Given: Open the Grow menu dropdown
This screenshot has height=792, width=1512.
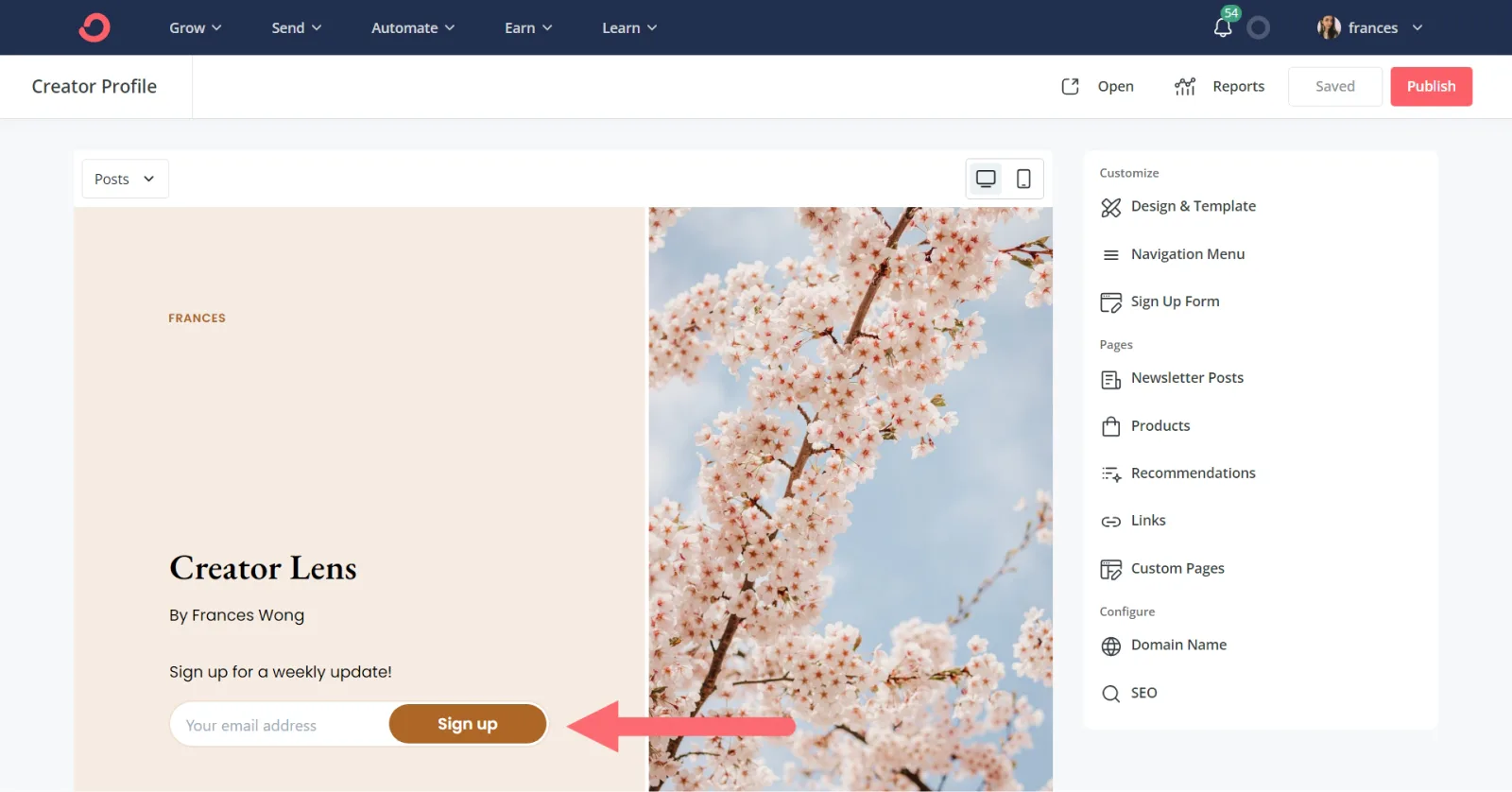Looking at the screenshot, I should [195, 28].
